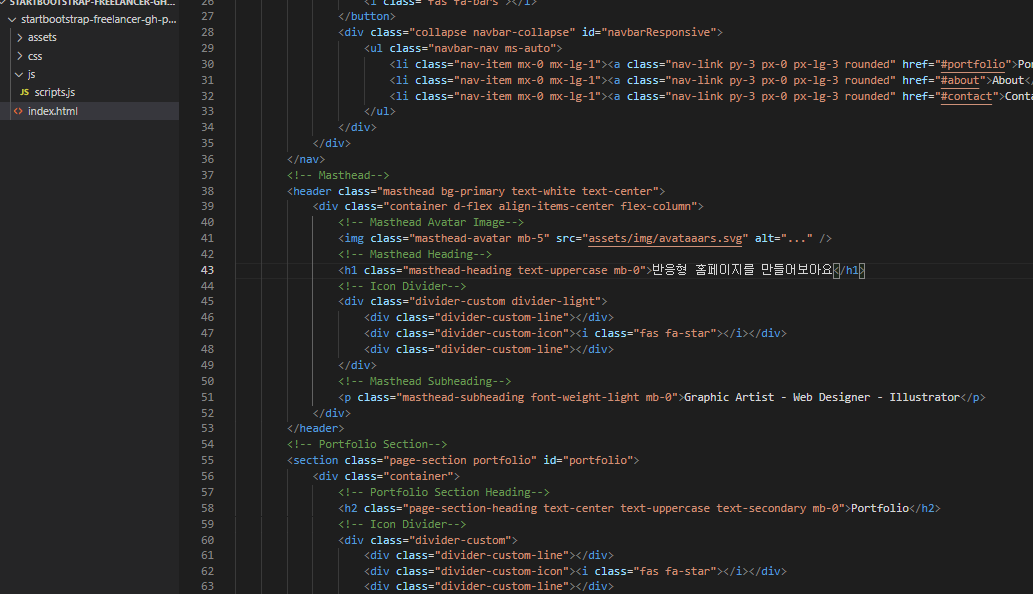The image size is (1033, 594).
Task: Click the closing </nav> tag
Action: [x=306, y=159]
